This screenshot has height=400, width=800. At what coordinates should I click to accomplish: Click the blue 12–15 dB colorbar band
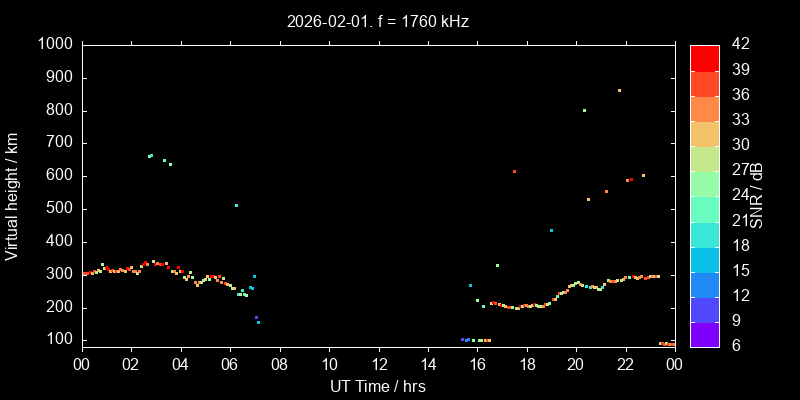coord(705,283)
